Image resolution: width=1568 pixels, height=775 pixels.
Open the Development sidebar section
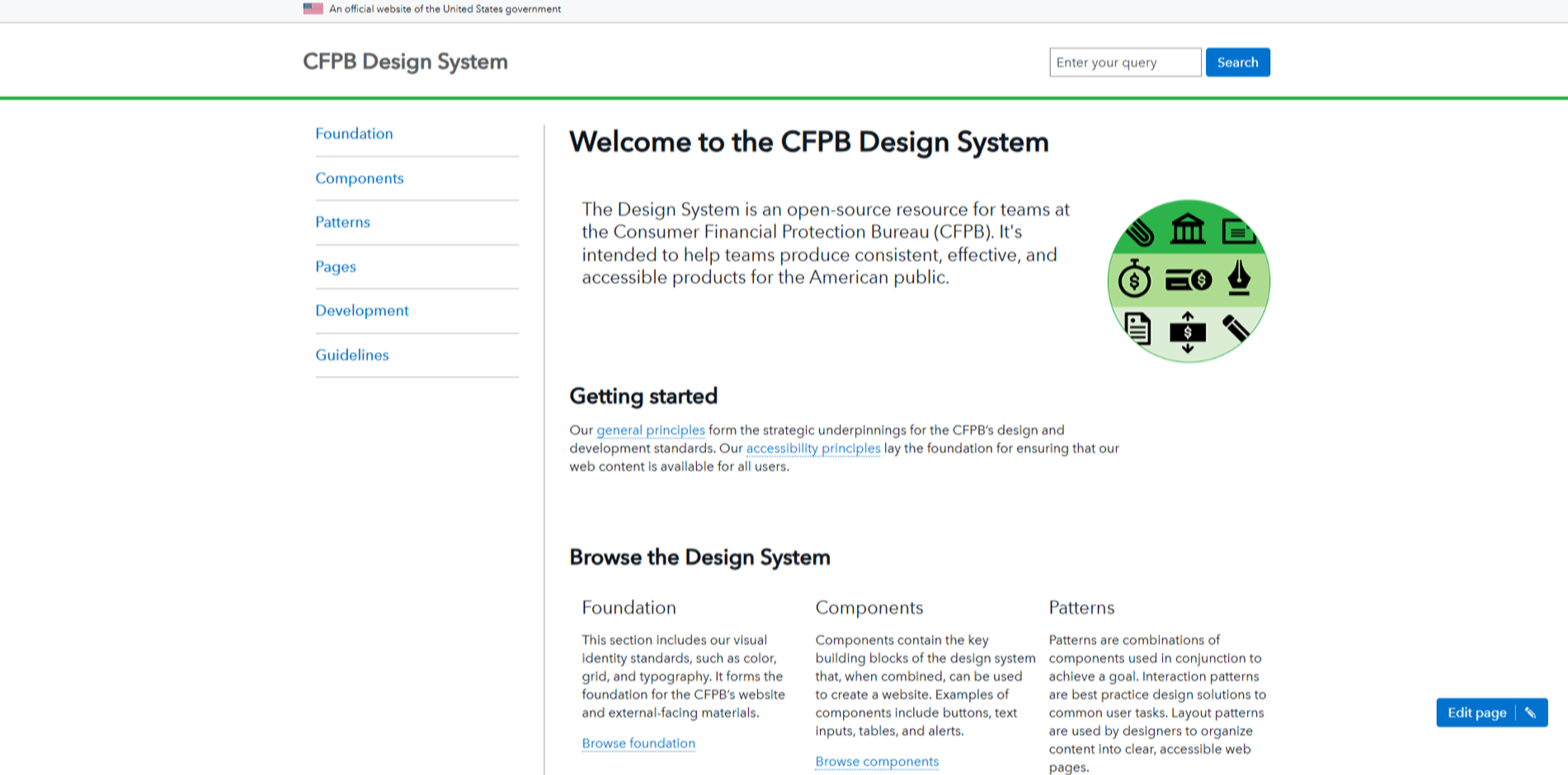(362, 310)
